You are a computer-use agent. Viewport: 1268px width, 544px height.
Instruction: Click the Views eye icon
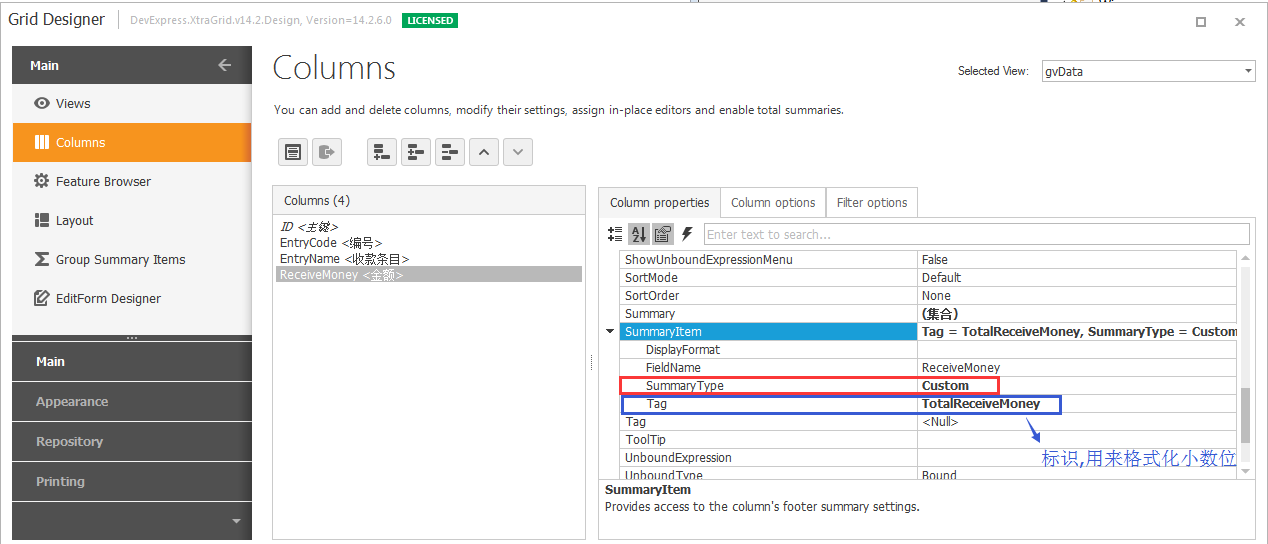coord(42,103)
